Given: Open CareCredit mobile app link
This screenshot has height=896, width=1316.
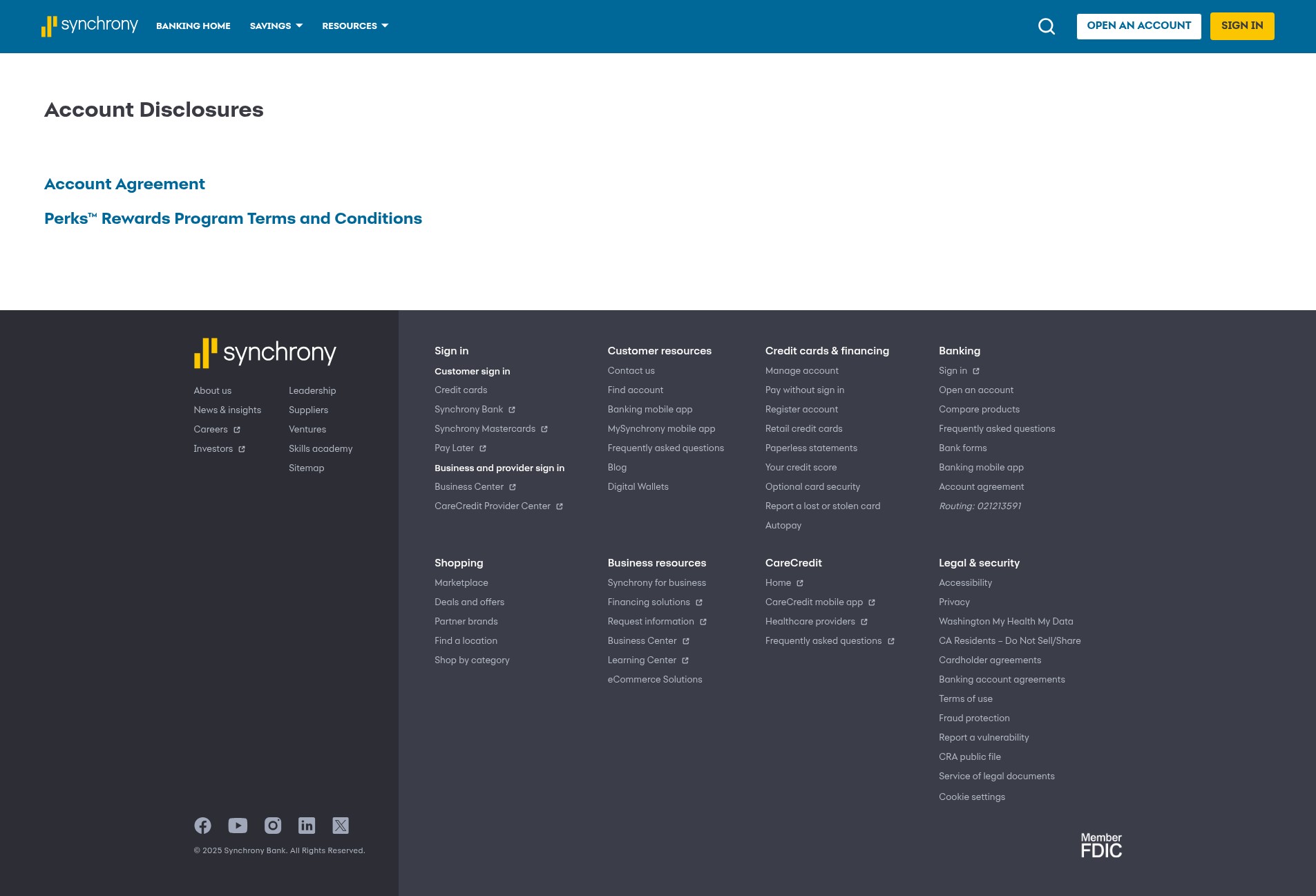Looking at the screenshot, I should click(820, 602).
